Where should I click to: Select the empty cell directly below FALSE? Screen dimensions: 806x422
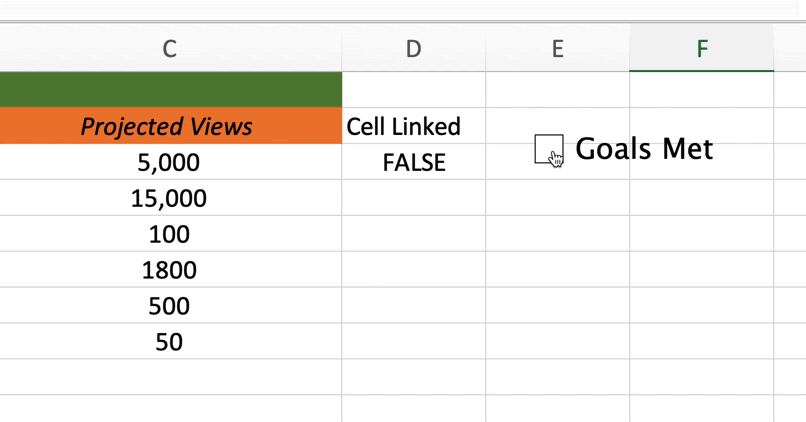(413, 199)
